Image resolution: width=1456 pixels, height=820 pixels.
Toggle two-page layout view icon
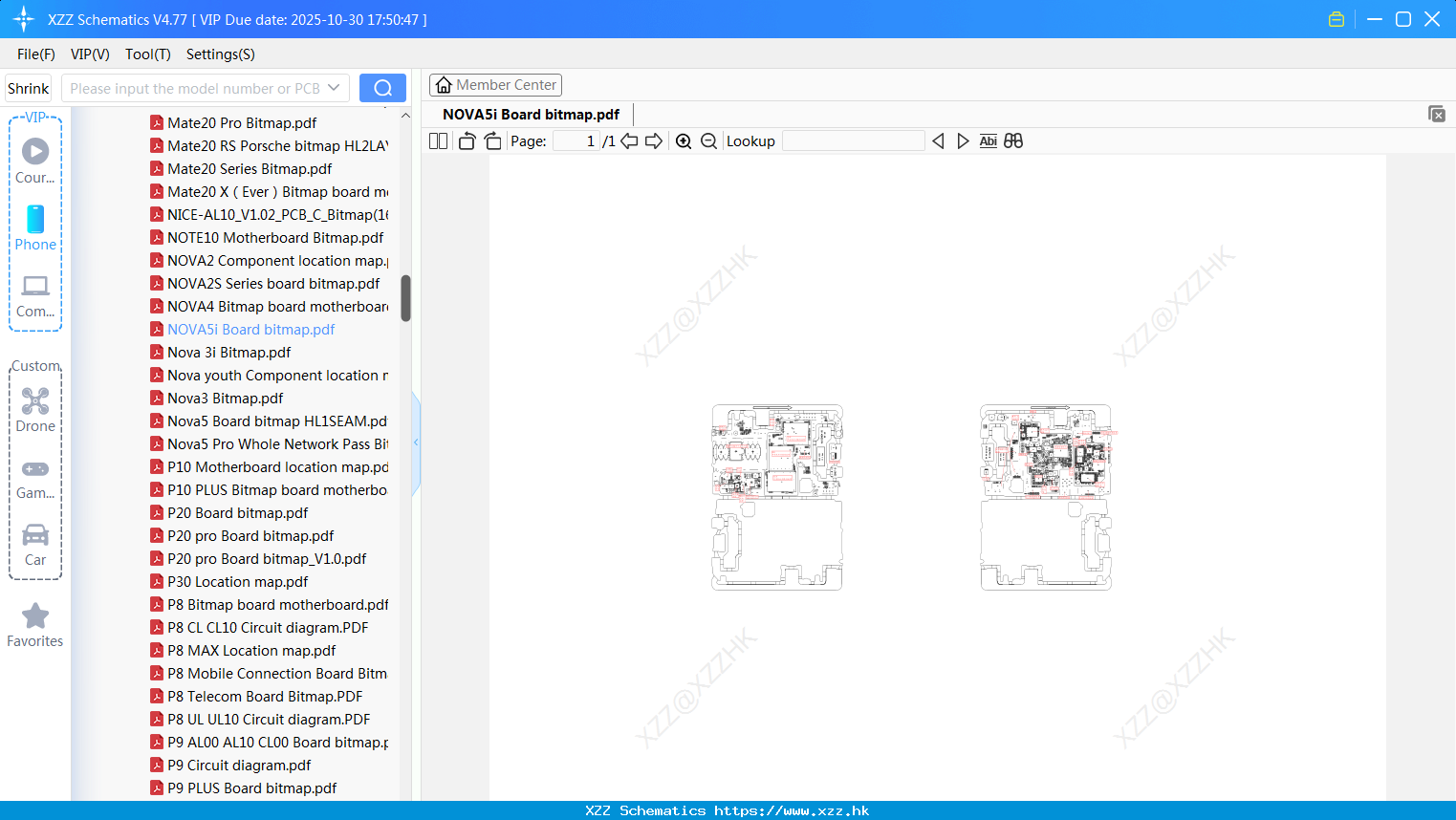[x=439, y=140]
